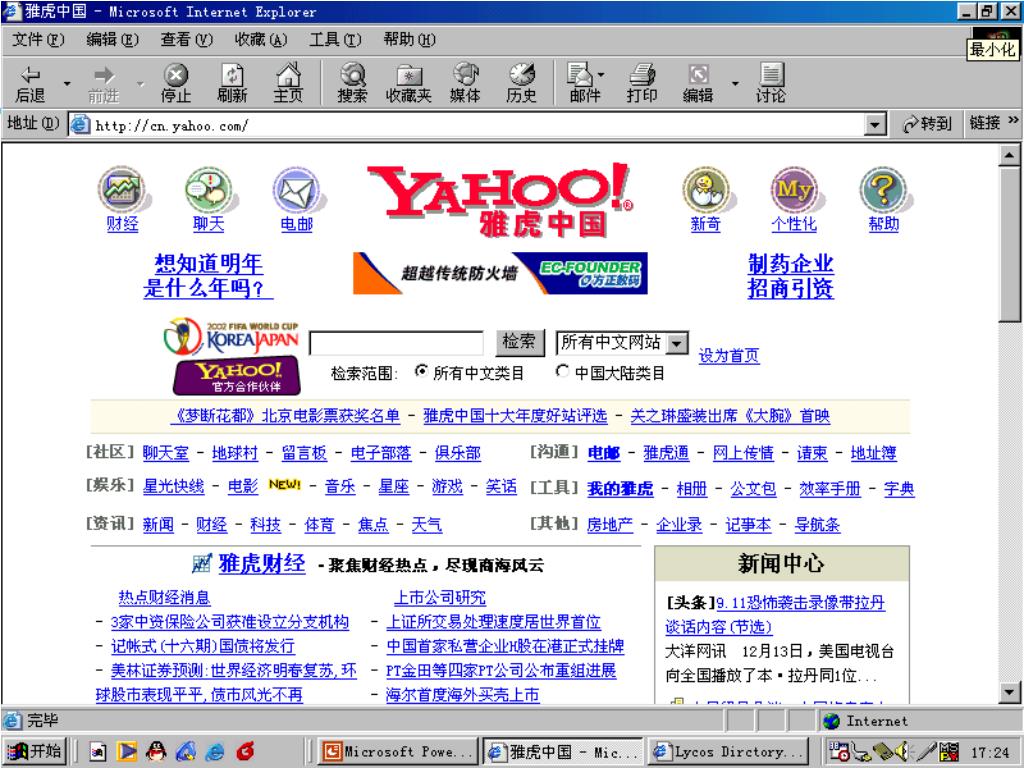
Task: Click the scrollbar down arrow
Action: pyautogui.click(x=1009, y=692)
